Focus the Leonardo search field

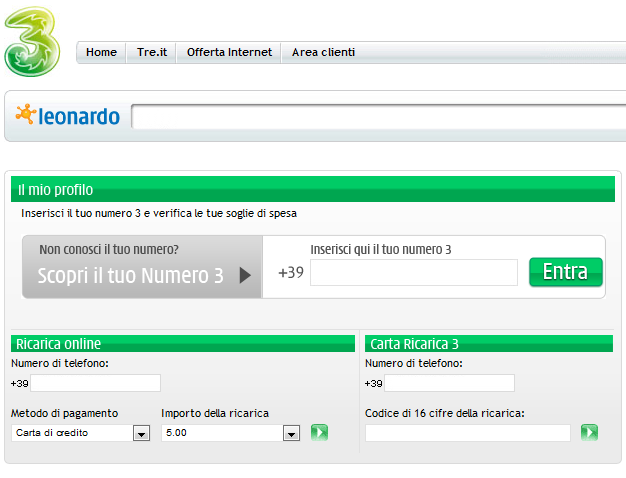[378, 117]
